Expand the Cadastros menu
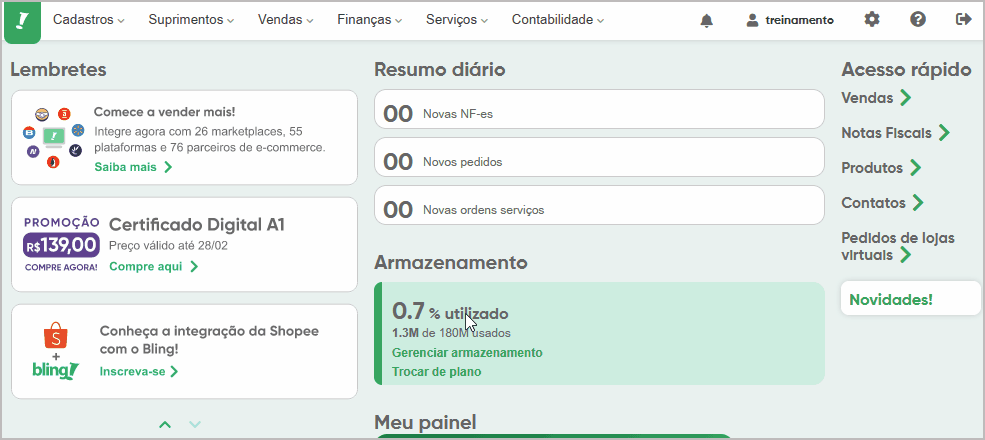The width and height of the screenshot is (985, 440). [x=89, y=20]
